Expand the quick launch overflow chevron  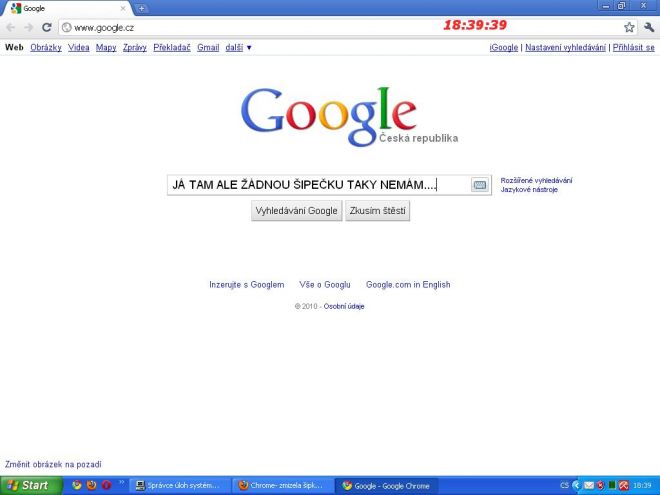pos(122,483)
